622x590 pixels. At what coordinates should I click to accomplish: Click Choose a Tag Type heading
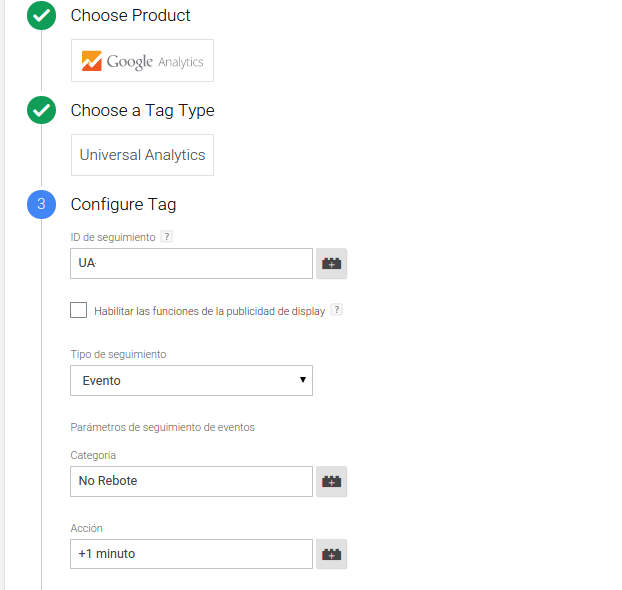click(x=142, y=110)
